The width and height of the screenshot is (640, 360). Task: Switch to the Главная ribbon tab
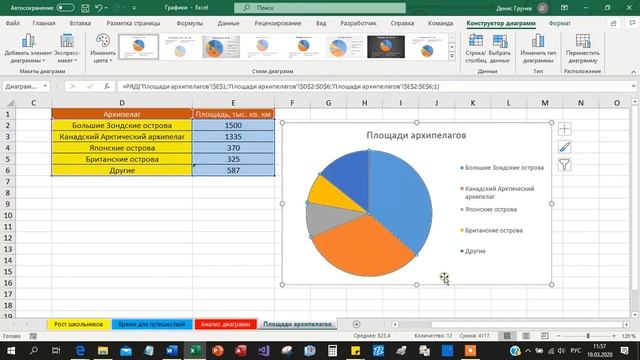tap(44, 23)
